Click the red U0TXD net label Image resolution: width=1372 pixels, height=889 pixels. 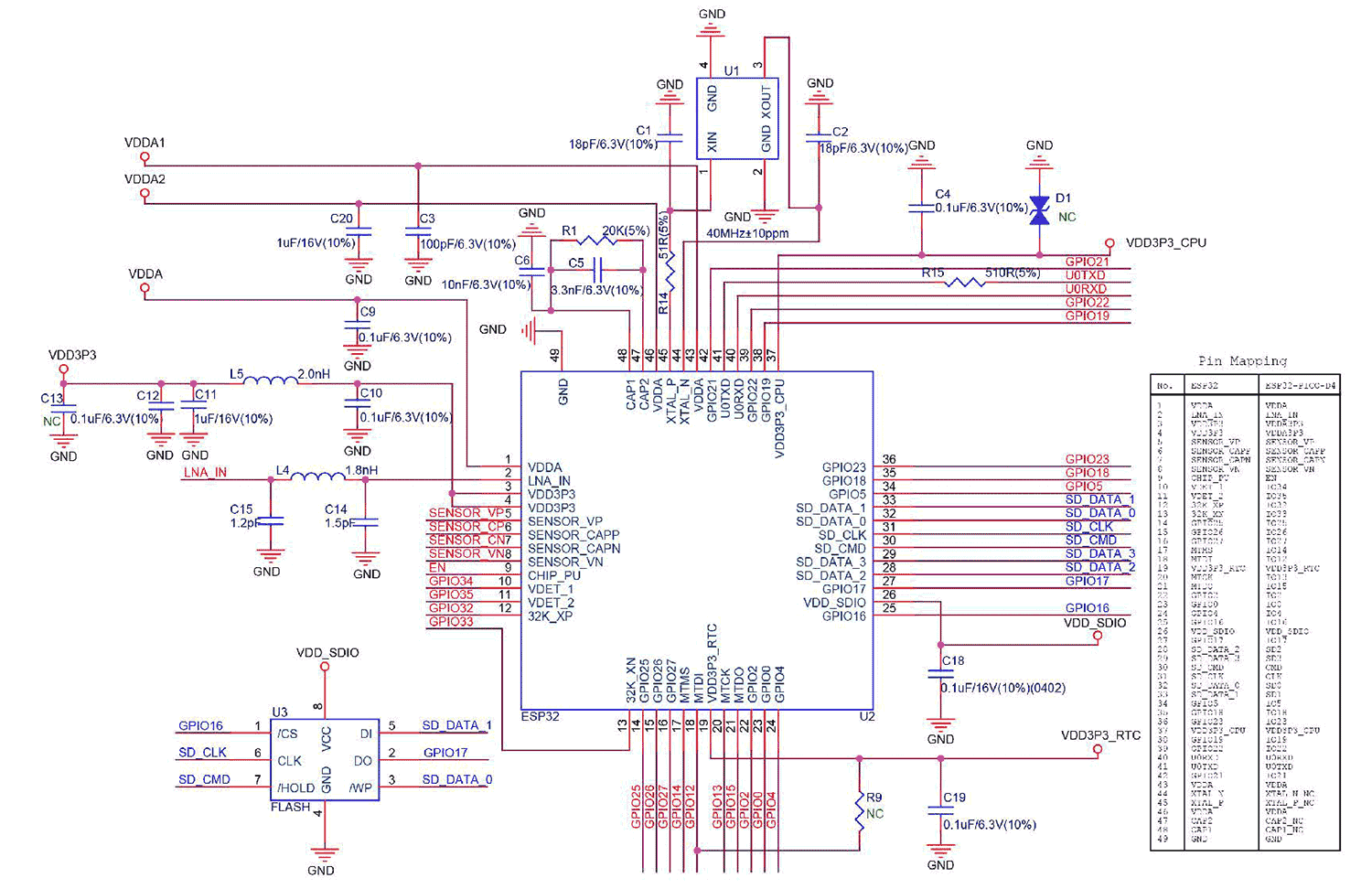pyautogui.click(x=1086, y=275)
